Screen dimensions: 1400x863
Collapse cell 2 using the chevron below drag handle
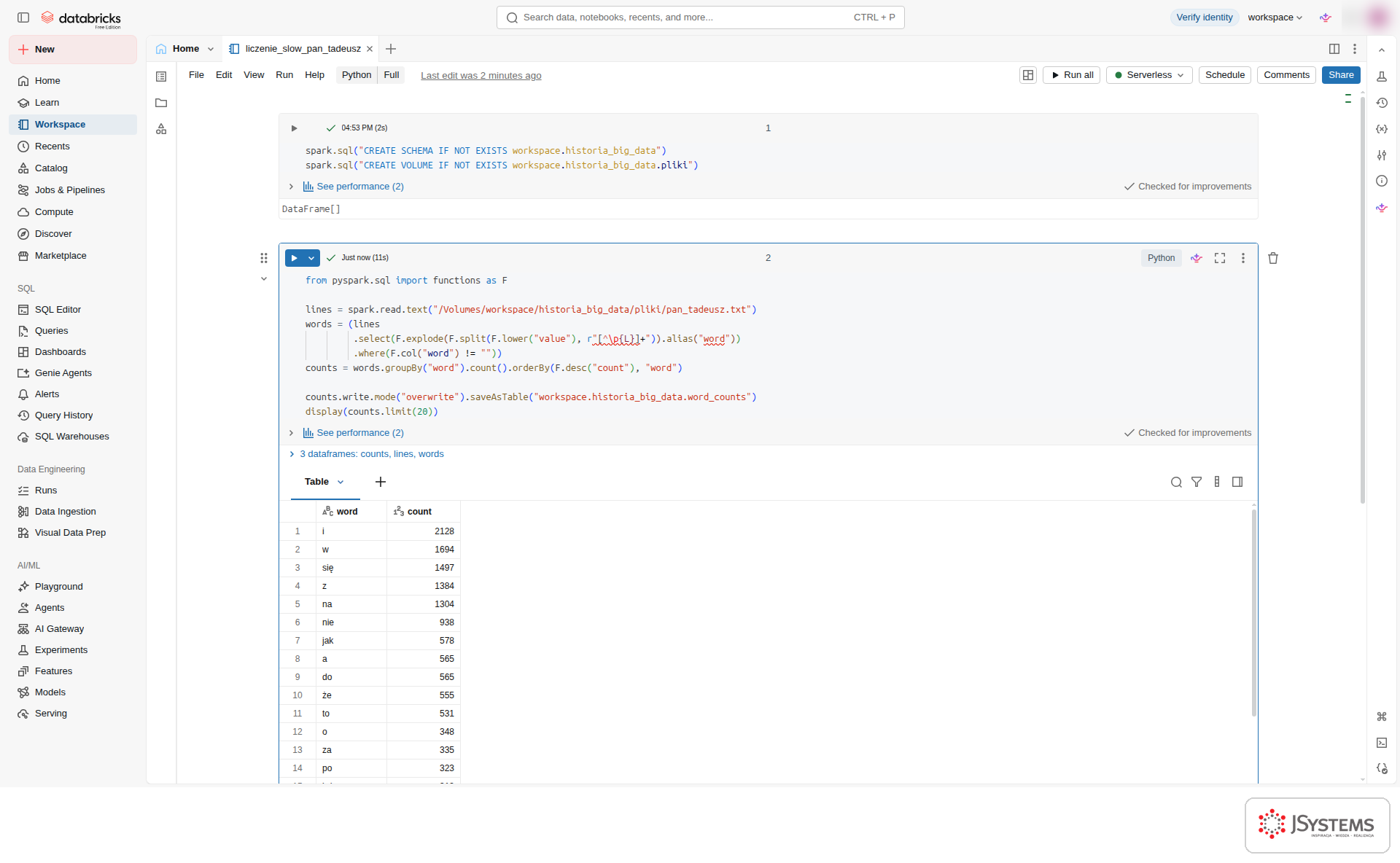[264, 279]
